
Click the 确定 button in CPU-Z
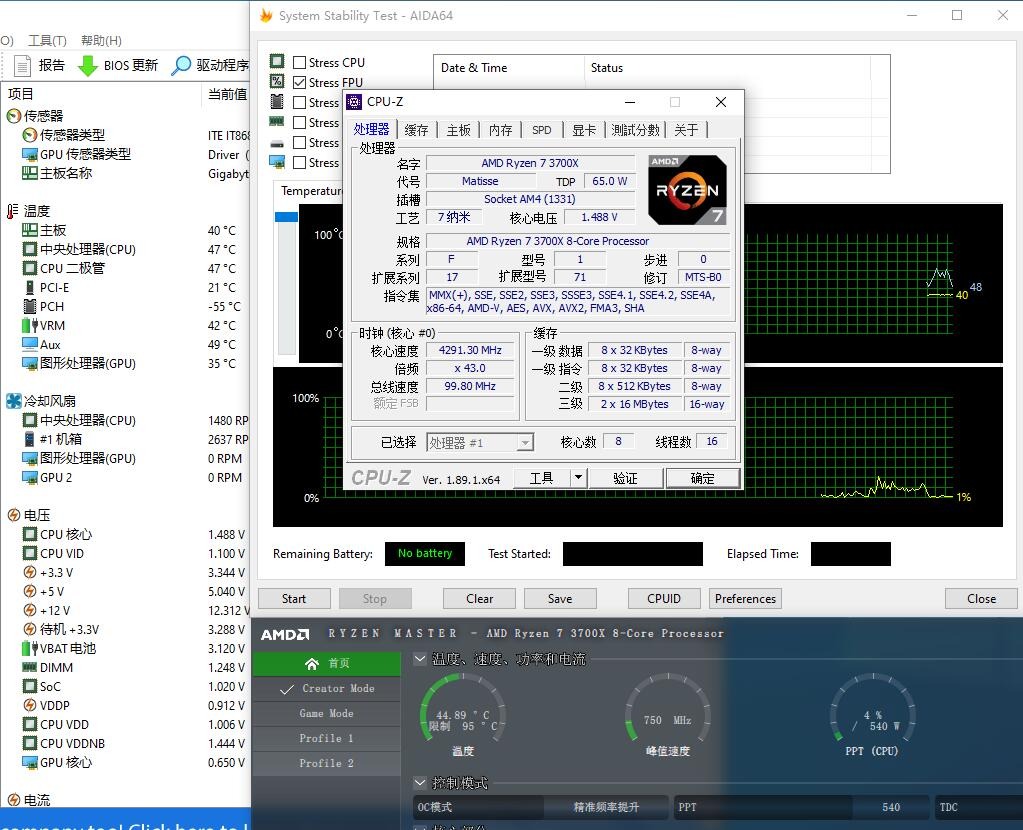click(703, 478)
